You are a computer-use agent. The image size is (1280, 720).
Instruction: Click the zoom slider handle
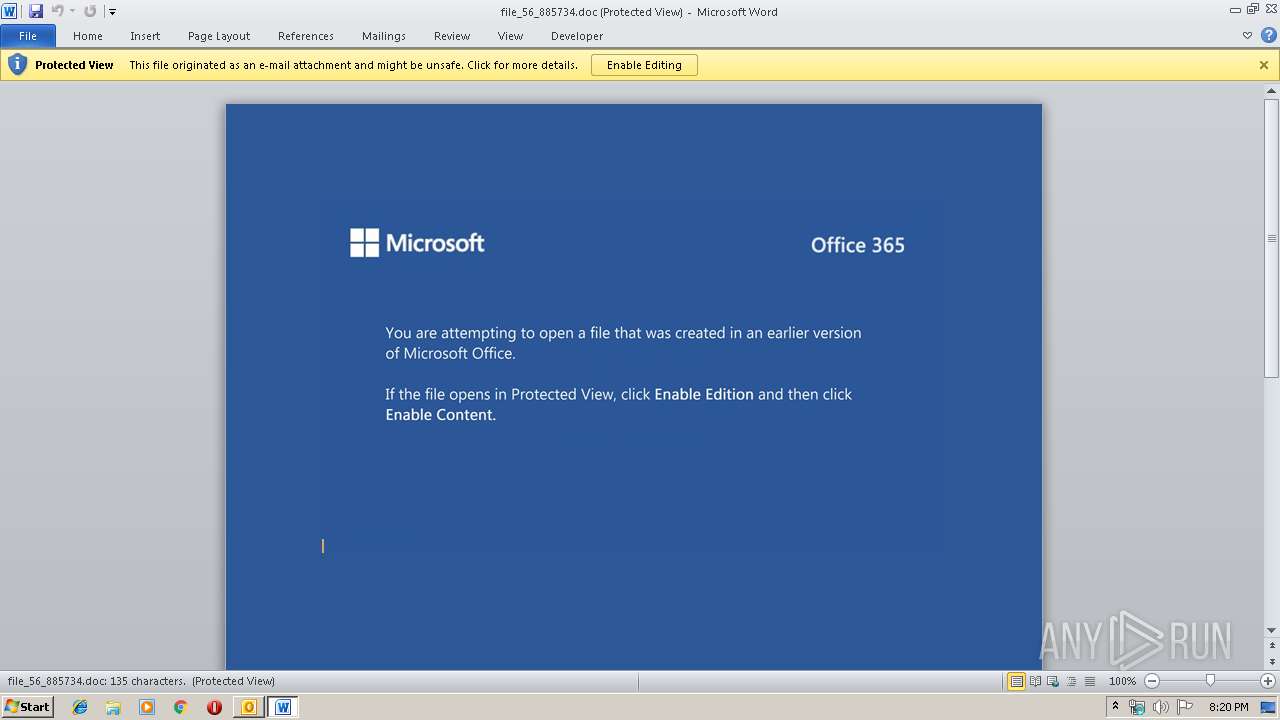[1210, 681]
